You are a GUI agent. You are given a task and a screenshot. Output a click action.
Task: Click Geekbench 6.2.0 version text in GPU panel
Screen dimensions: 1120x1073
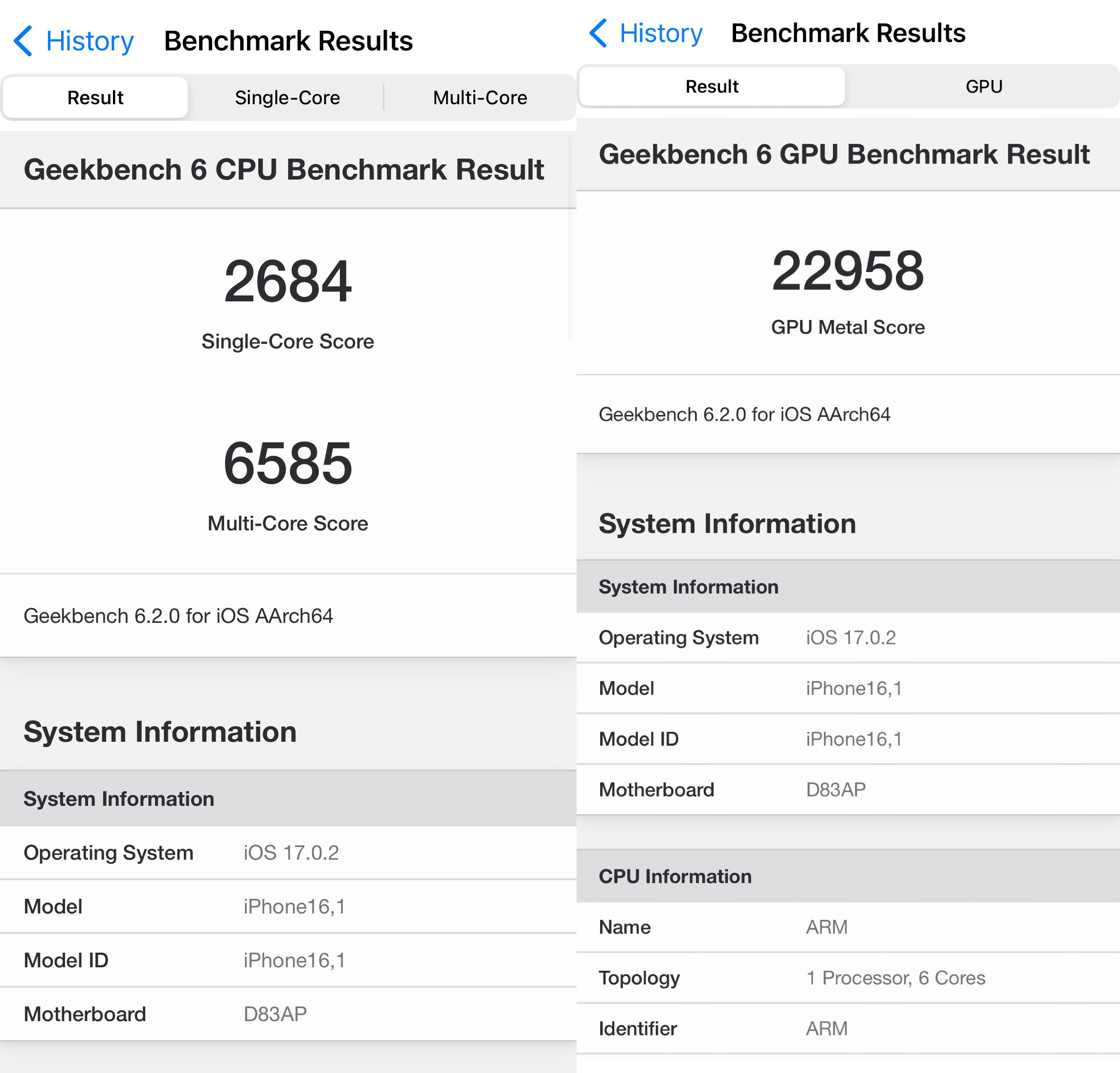tap(744, 414)
